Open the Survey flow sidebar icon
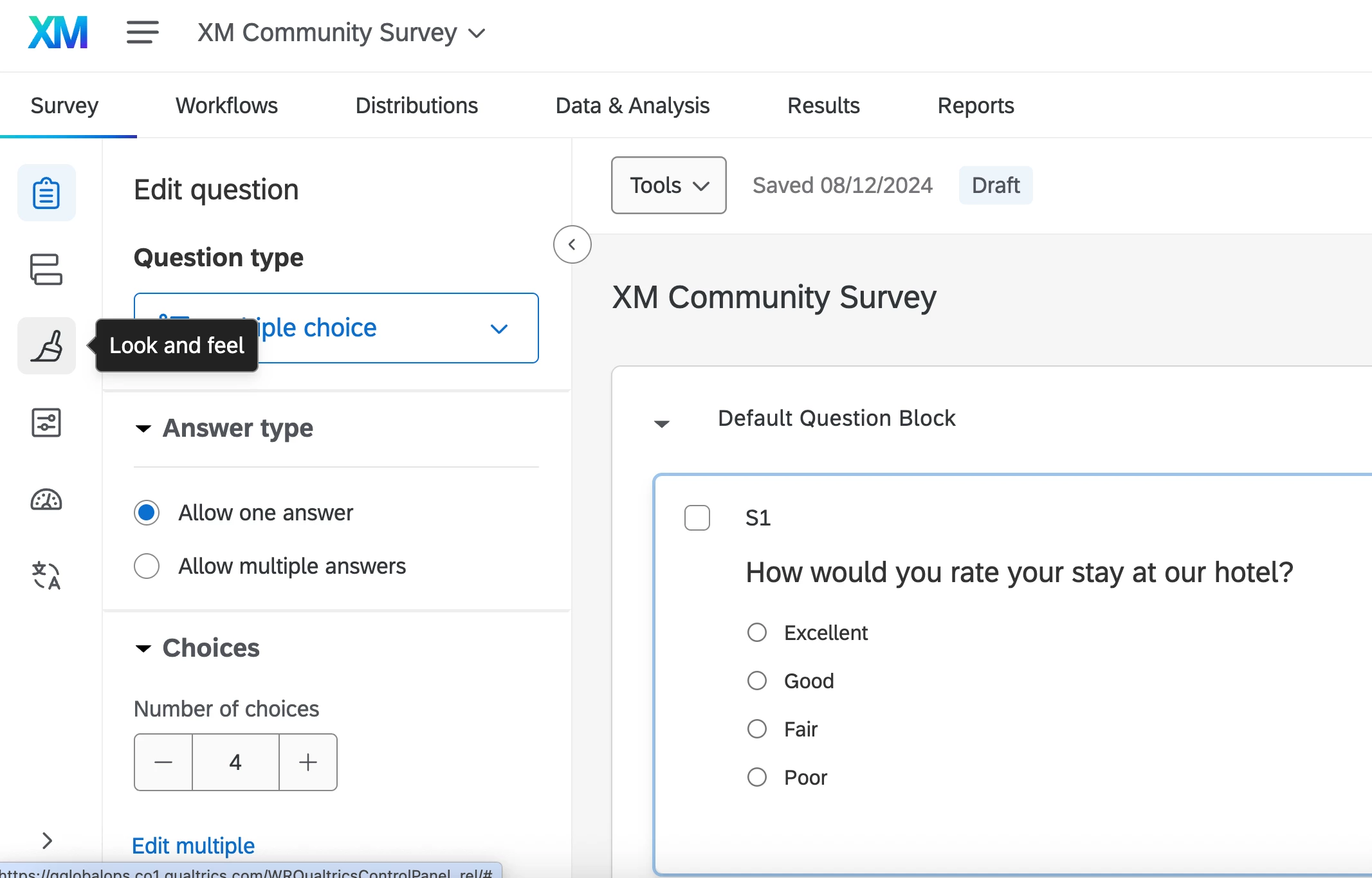The image size is (1372, 878). point(46,269)
